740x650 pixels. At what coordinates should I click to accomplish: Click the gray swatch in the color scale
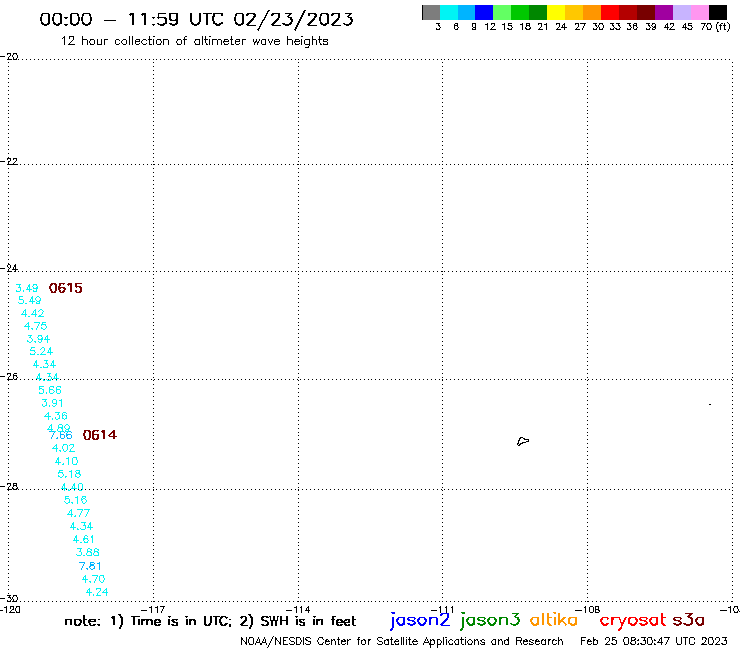[431, 12]
